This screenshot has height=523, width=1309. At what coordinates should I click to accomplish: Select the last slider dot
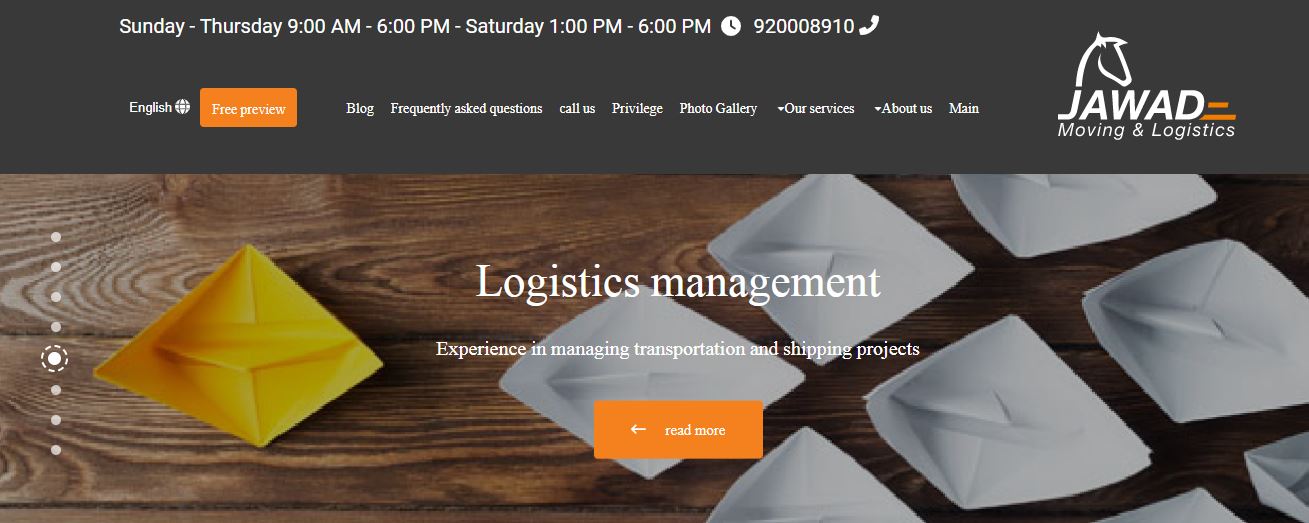56,450
